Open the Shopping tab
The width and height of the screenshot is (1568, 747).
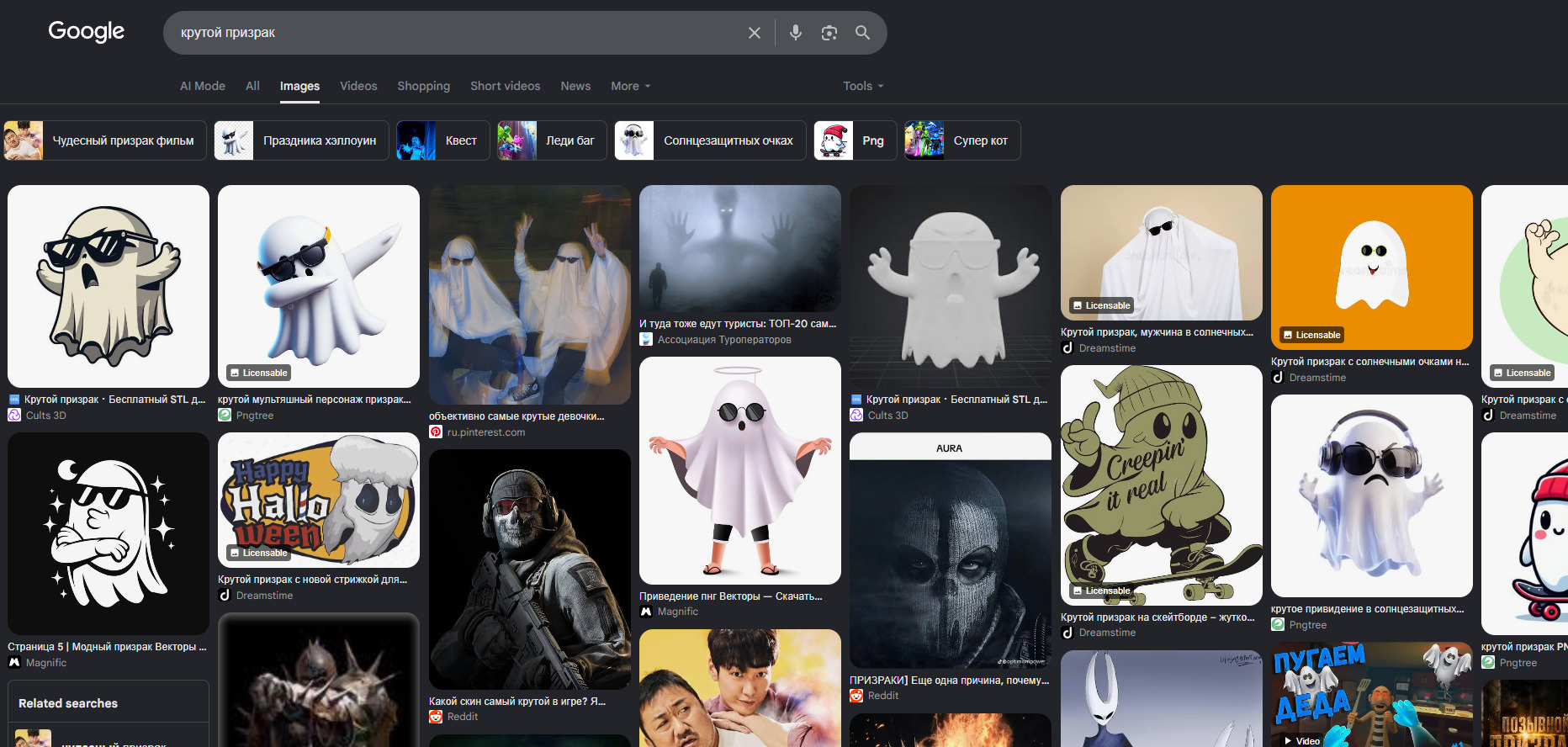pos(423,86)
